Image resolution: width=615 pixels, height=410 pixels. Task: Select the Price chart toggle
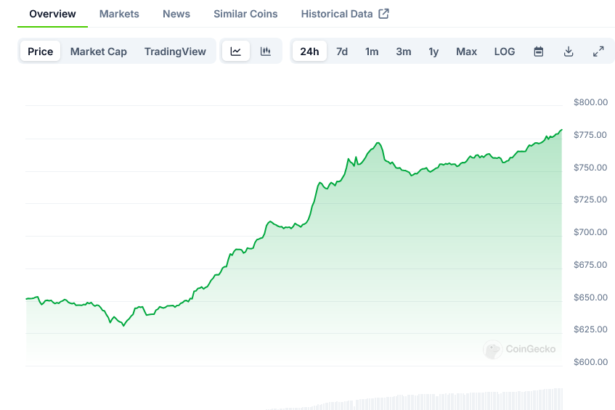coord(40,51)
